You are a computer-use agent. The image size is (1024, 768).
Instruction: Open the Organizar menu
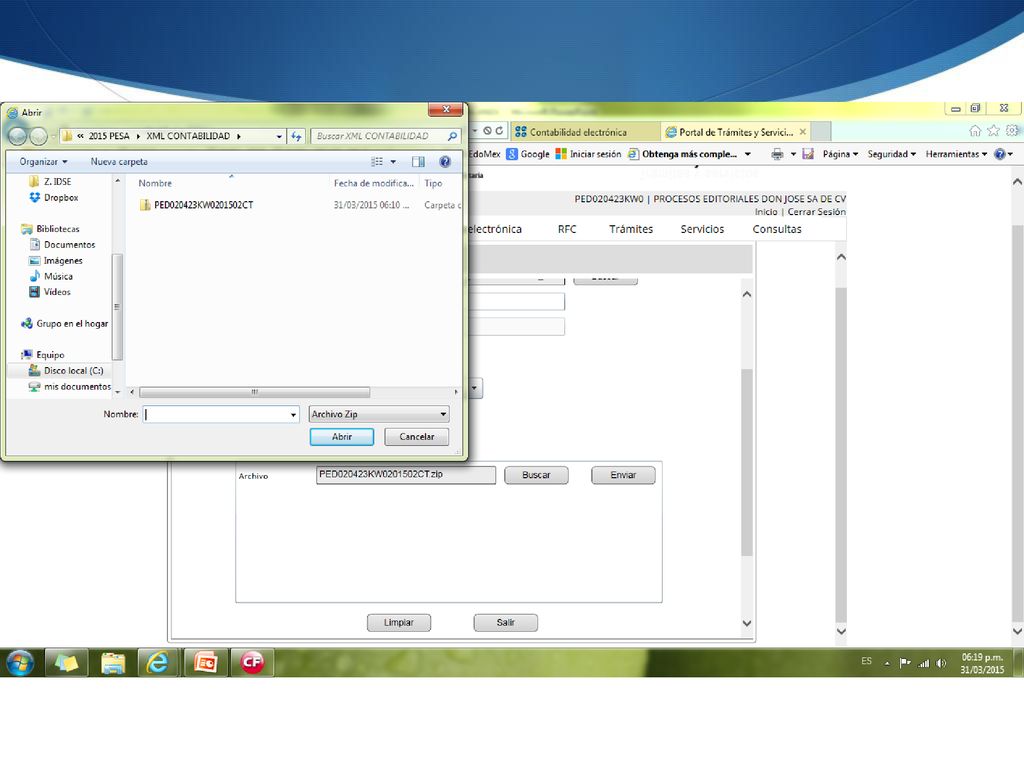click(x=43, y=161)
